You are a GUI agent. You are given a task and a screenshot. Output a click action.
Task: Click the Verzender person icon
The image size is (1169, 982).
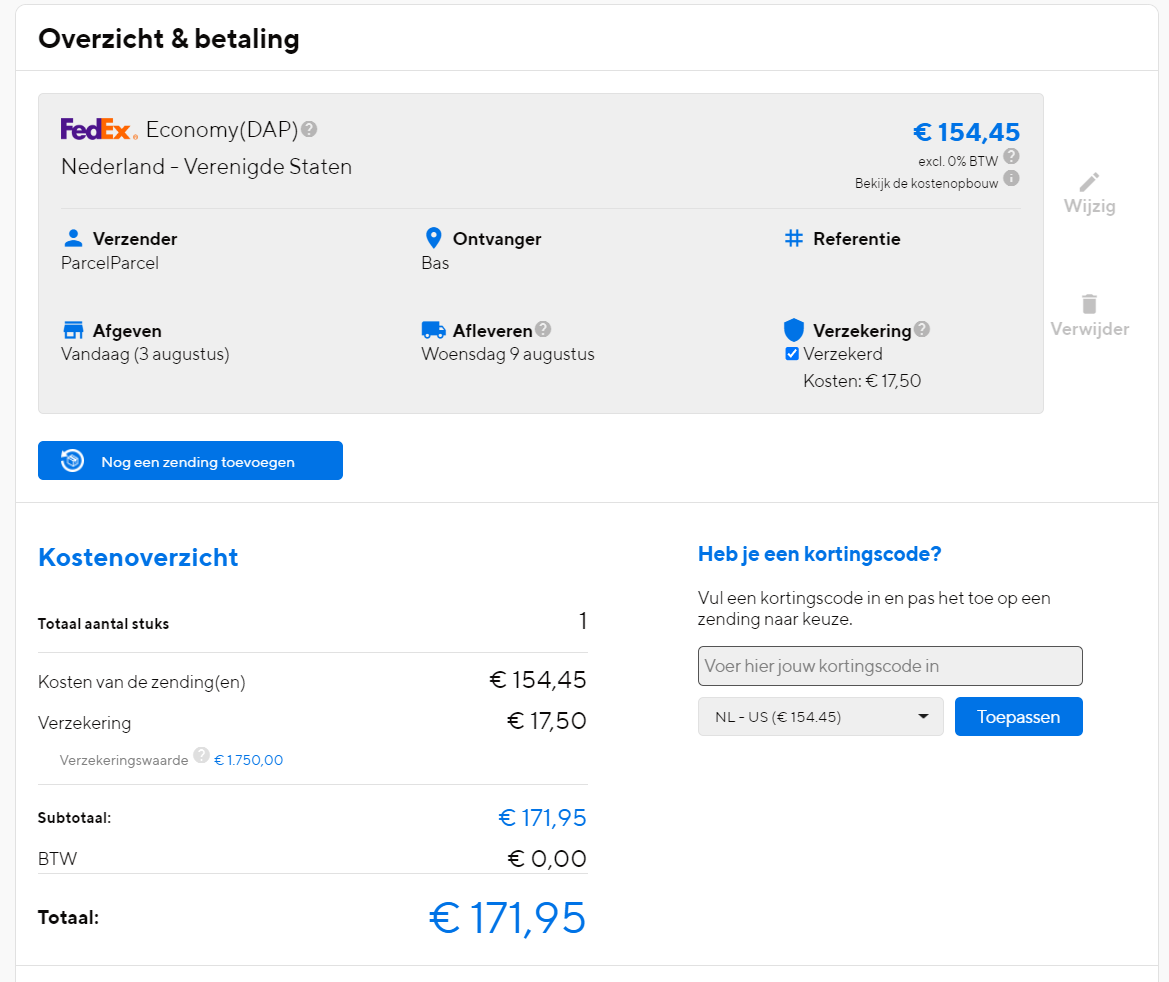click(73, 238)
